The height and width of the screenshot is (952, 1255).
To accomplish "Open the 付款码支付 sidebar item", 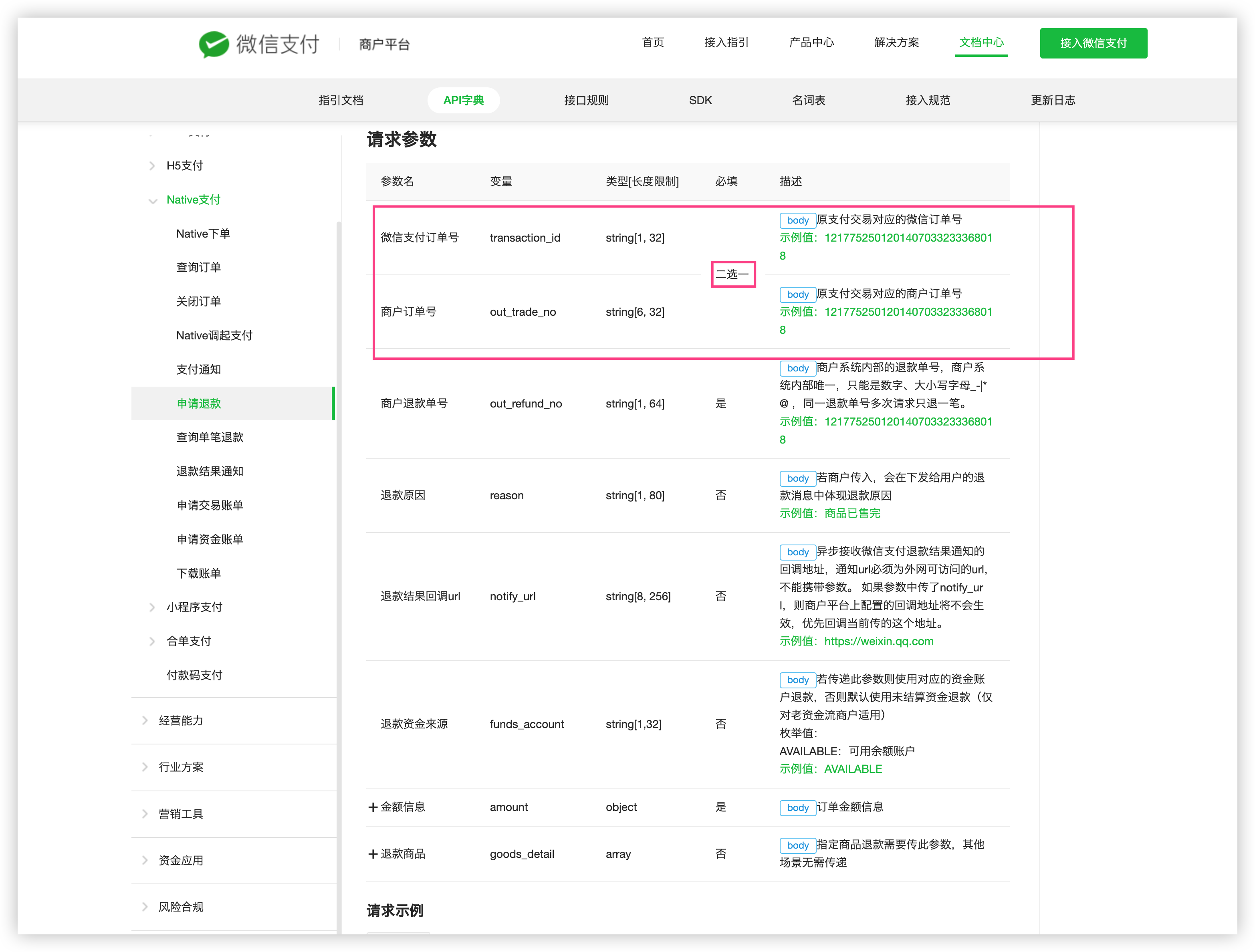I will click(194, 675).
